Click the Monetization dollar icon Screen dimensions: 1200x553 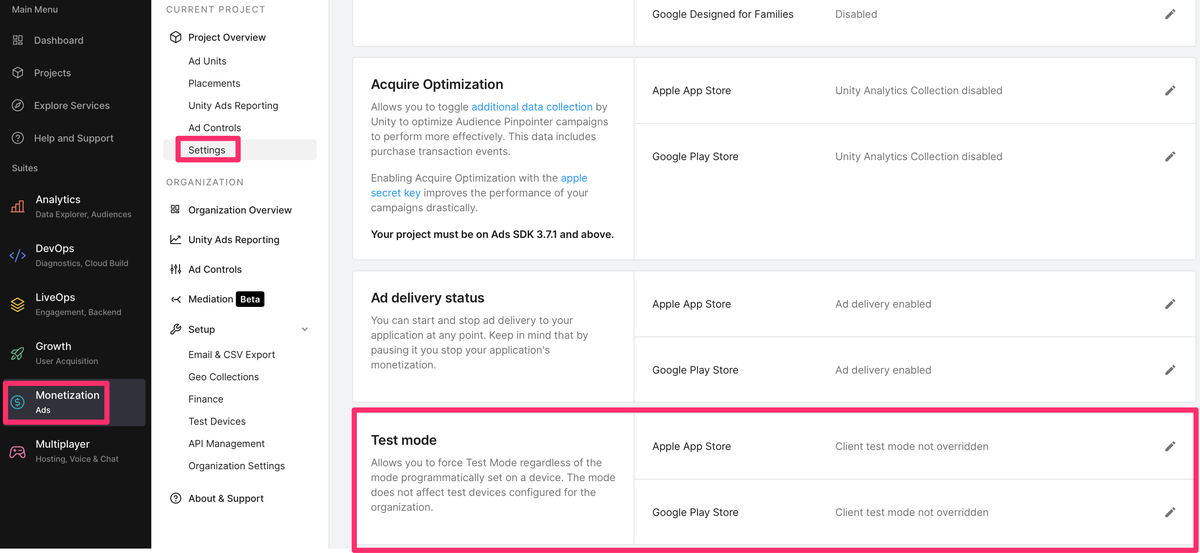pyautogui.click(x=18, y=402)
